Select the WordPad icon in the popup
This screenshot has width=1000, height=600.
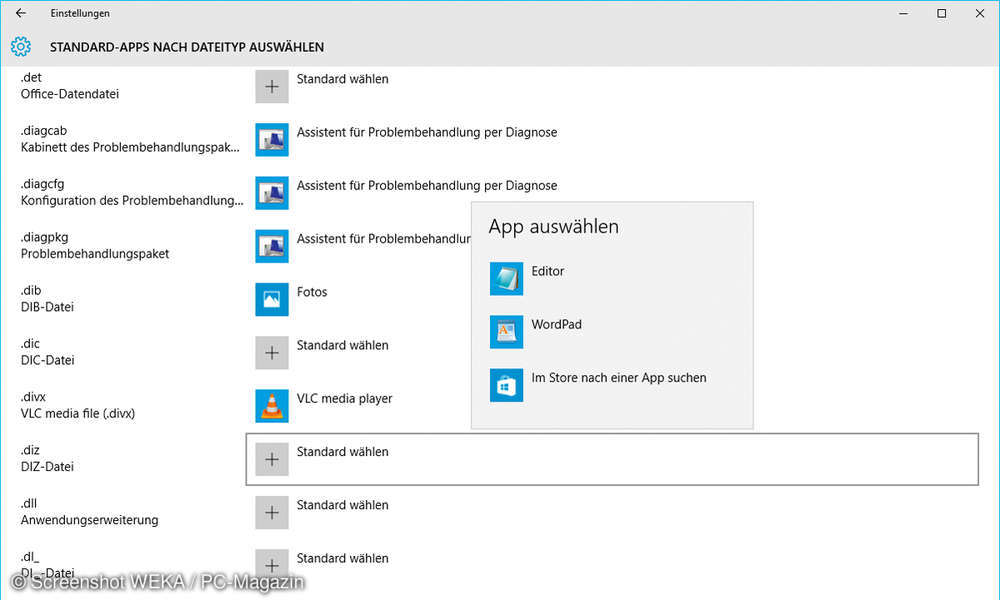pos(506,331)
